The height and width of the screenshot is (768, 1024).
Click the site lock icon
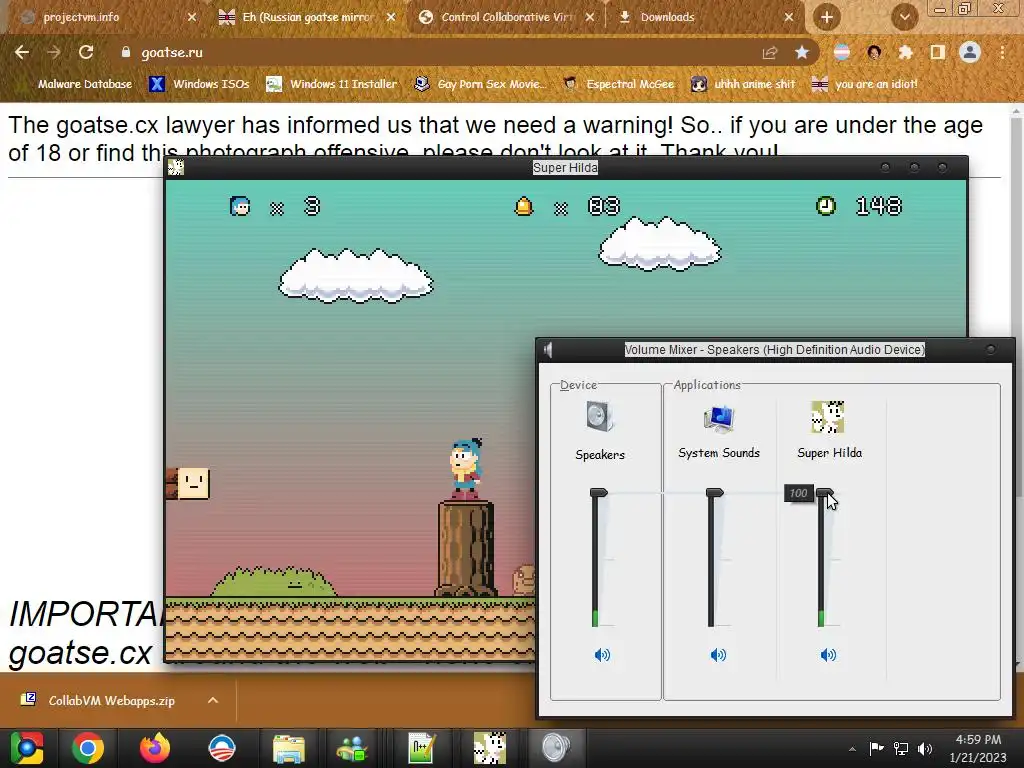[x=126, y=52]
